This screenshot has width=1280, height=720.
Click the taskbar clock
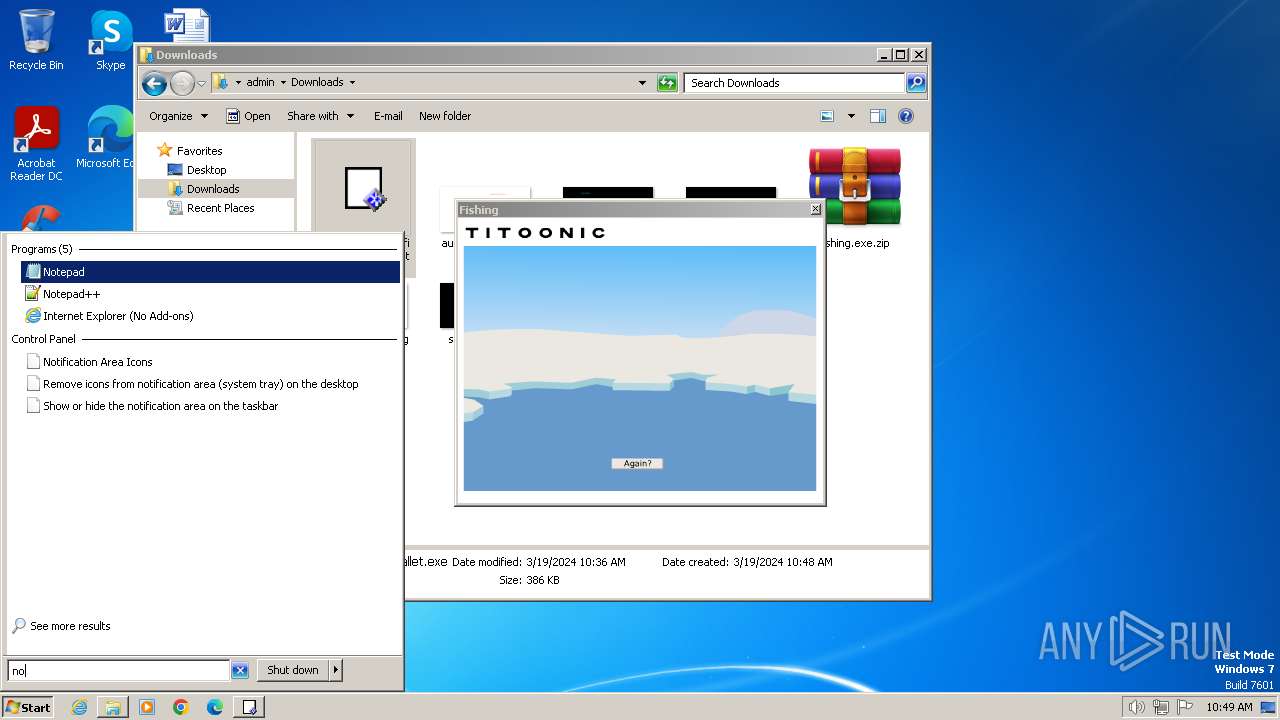[x=1229, y=707]
